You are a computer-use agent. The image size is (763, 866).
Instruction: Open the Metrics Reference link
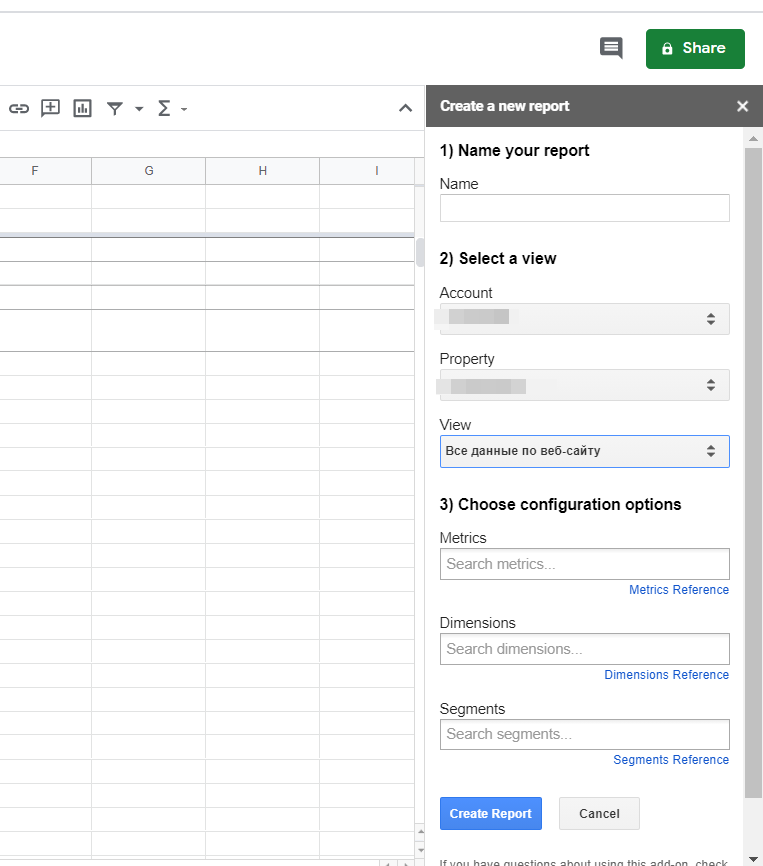tap(679, 590)
